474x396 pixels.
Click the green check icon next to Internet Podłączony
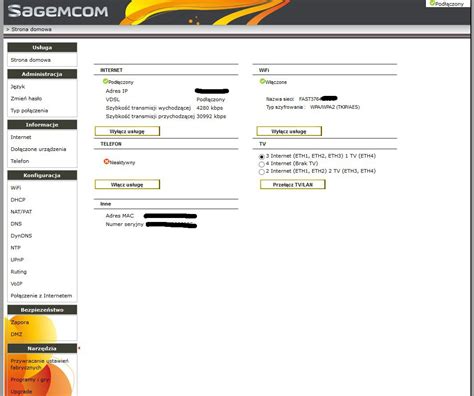click(x=105, y=81)
